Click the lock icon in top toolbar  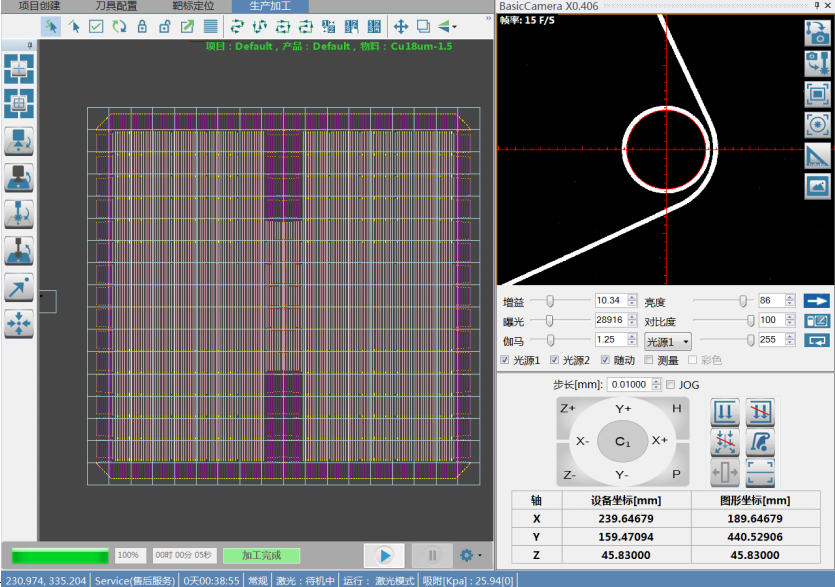click(142, 26)
